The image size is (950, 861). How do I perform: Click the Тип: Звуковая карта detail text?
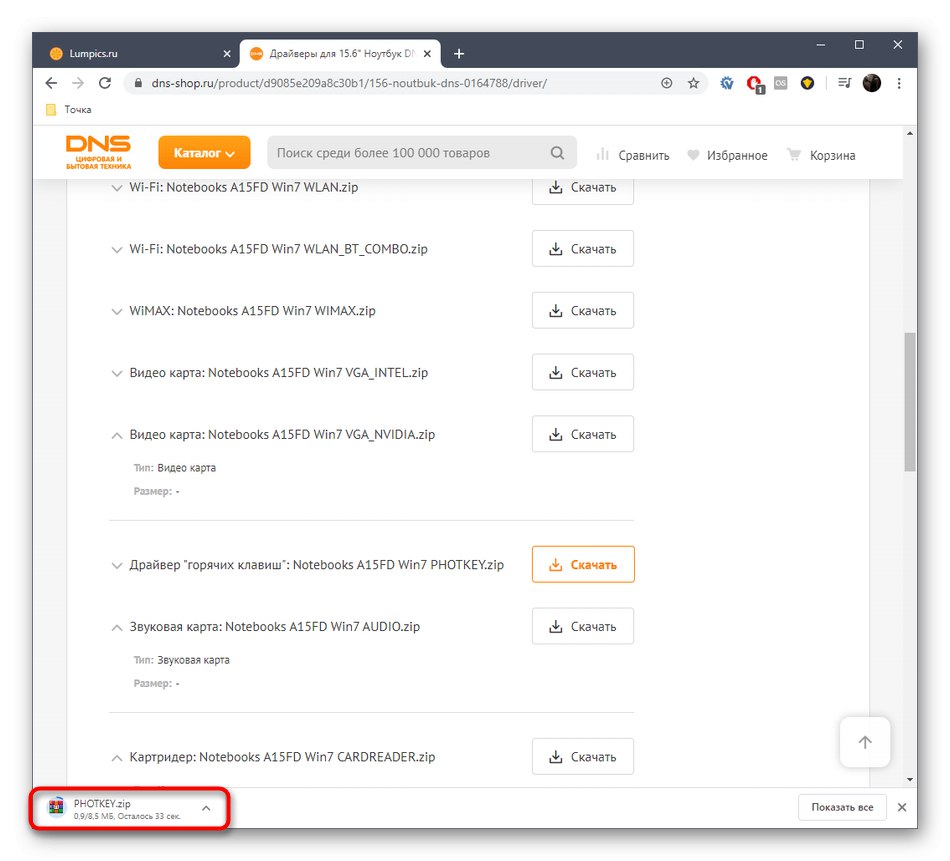click(181, 660)
